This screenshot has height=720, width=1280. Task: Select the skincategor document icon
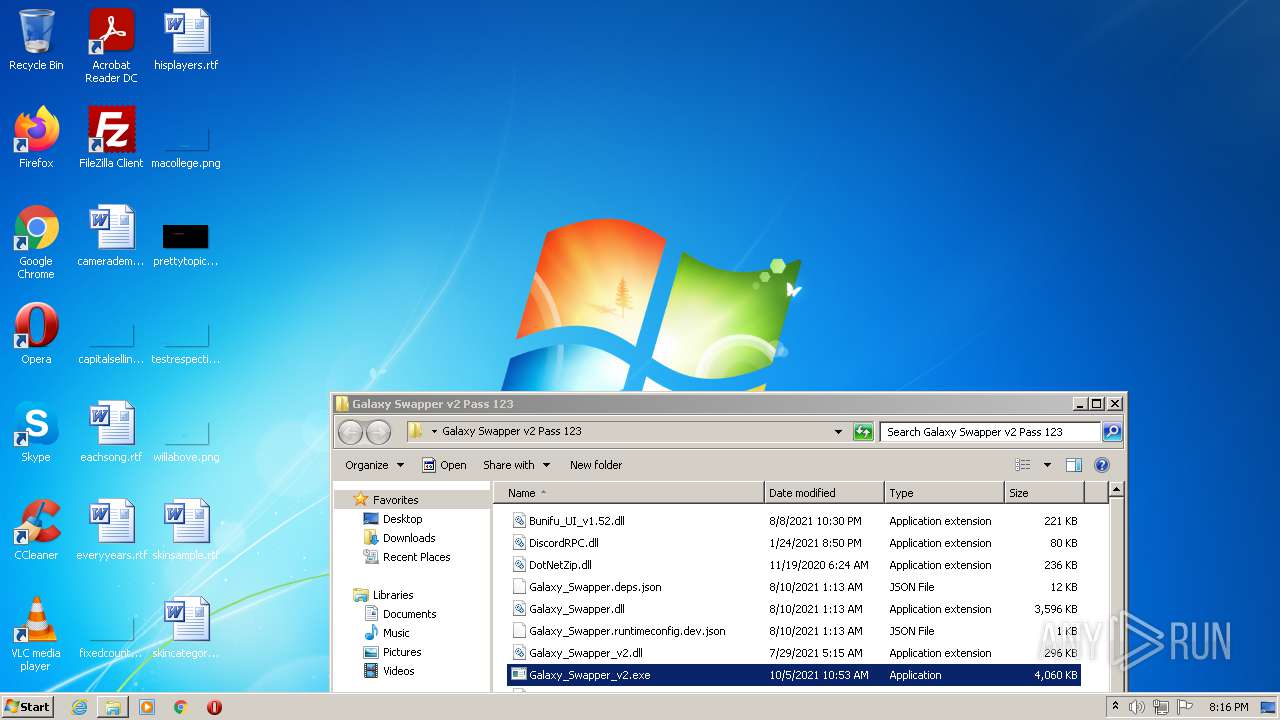tap(186, 628)
